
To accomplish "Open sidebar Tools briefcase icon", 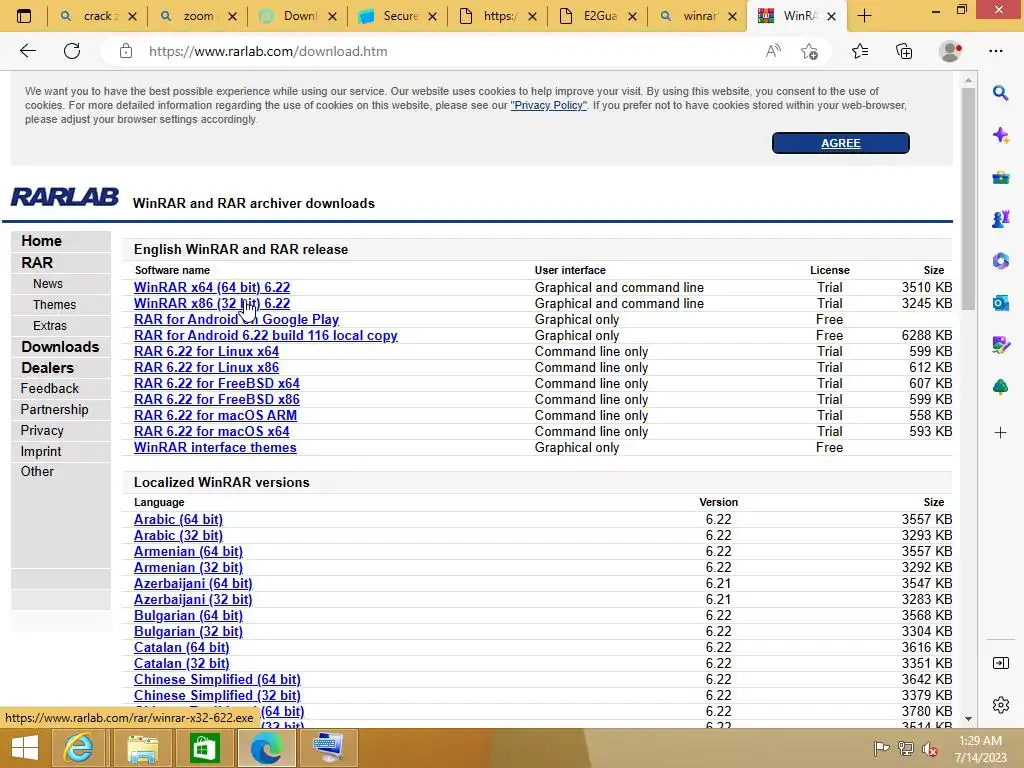I will coord(1000,177).
